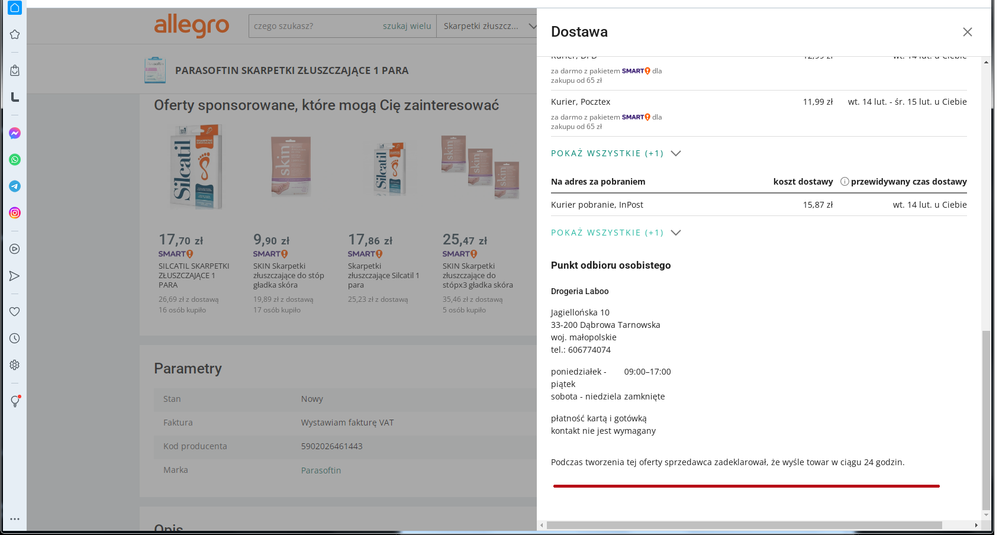
Task: Open the home icon atop the browser sidebar
Action: point(15,8)
